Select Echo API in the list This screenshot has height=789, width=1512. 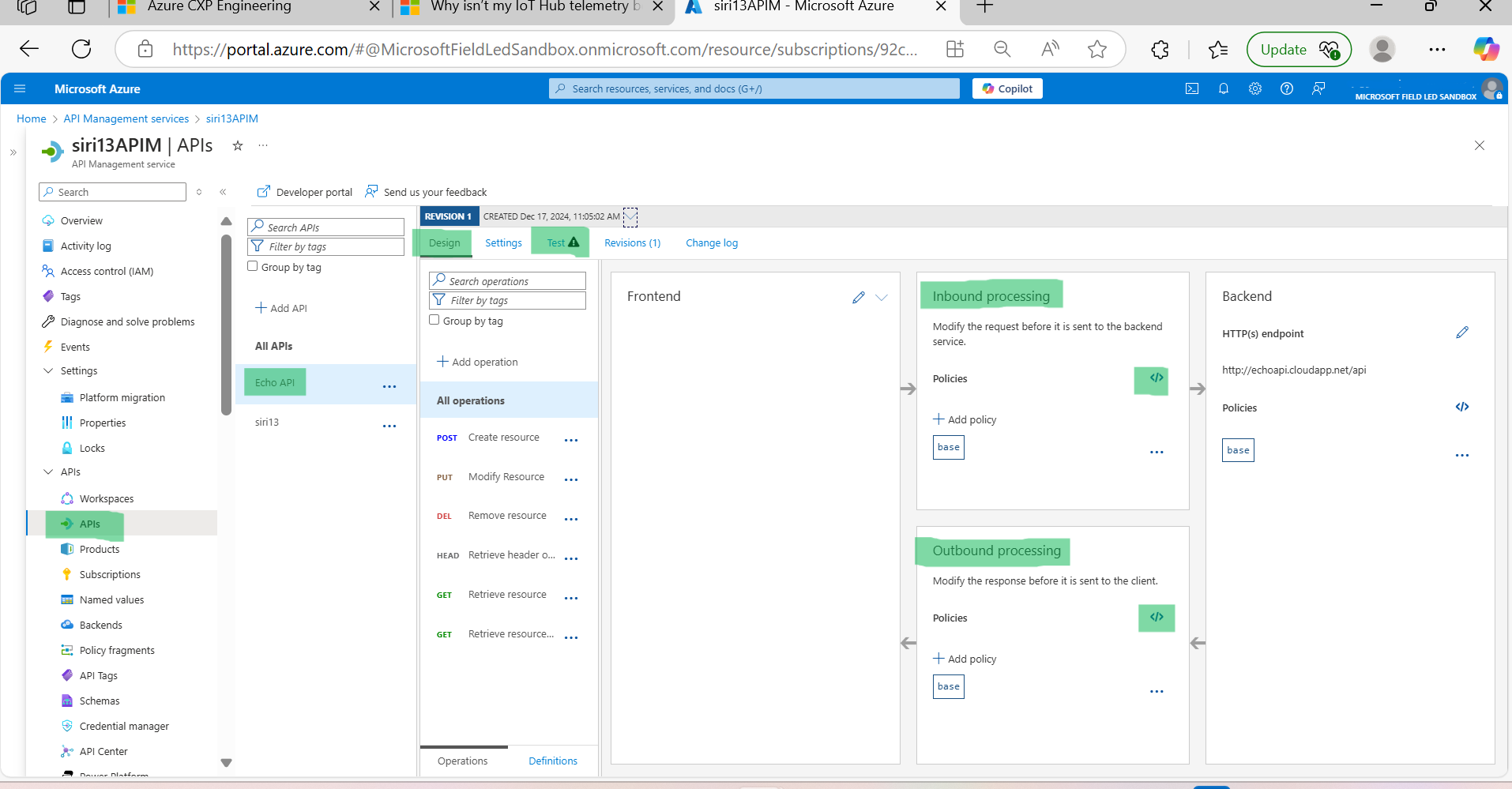pyautogui.click(x=275, y=382)
